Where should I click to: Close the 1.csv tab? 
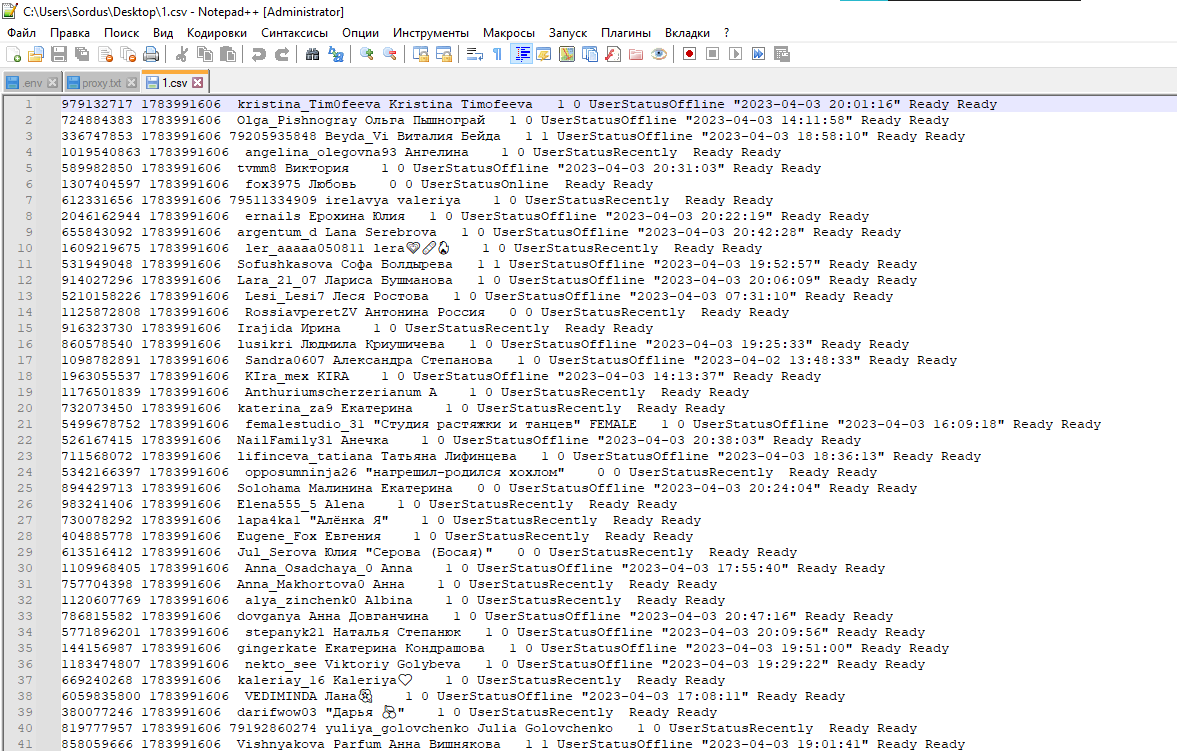tap(198, 83)
